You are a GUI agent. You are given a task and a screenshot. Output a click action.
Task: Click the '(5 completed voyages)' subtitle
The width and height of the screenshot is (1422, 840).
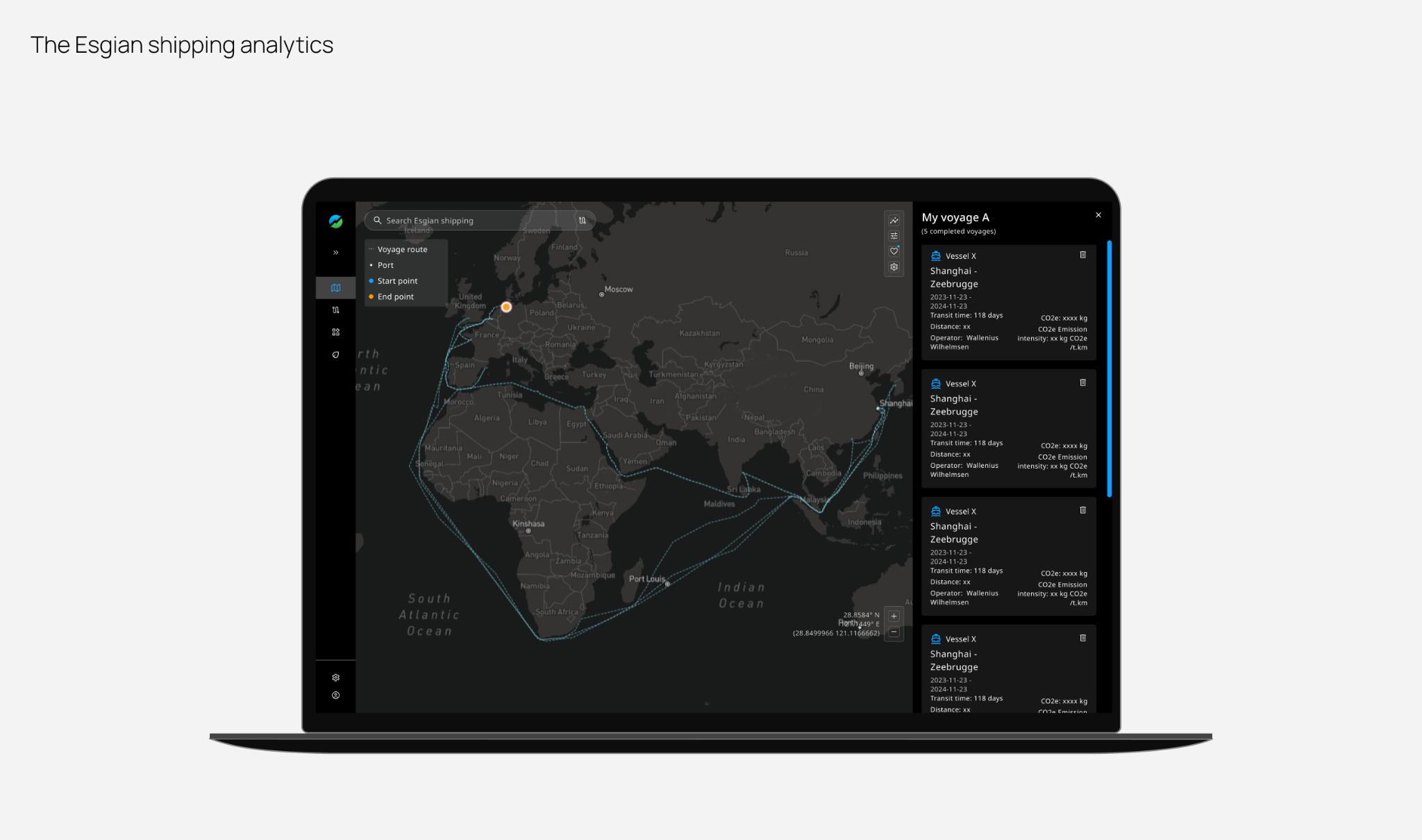coord(959,232)
